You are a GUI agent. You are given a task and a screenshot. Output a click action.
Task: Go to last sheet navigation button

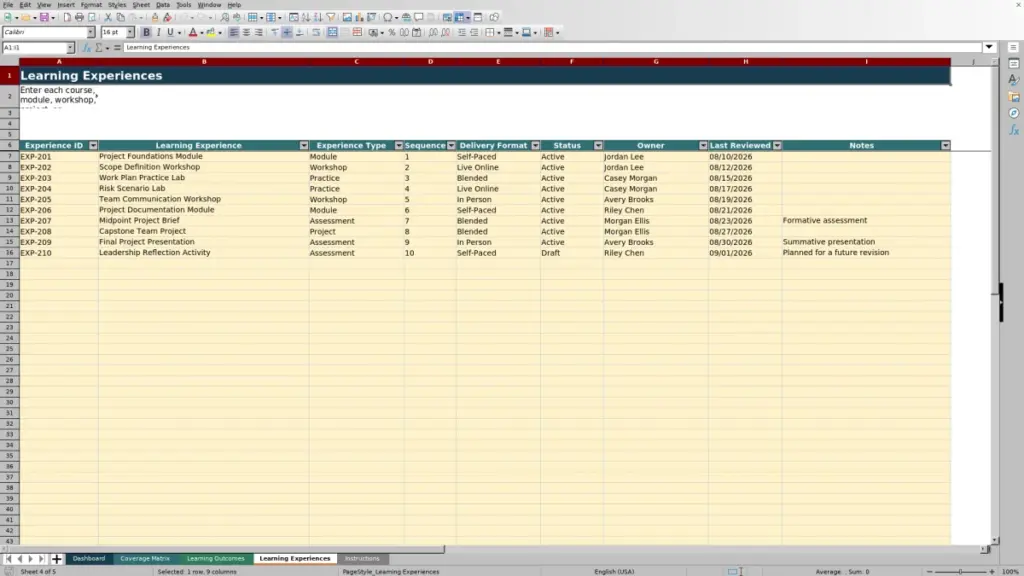[41, 559]
